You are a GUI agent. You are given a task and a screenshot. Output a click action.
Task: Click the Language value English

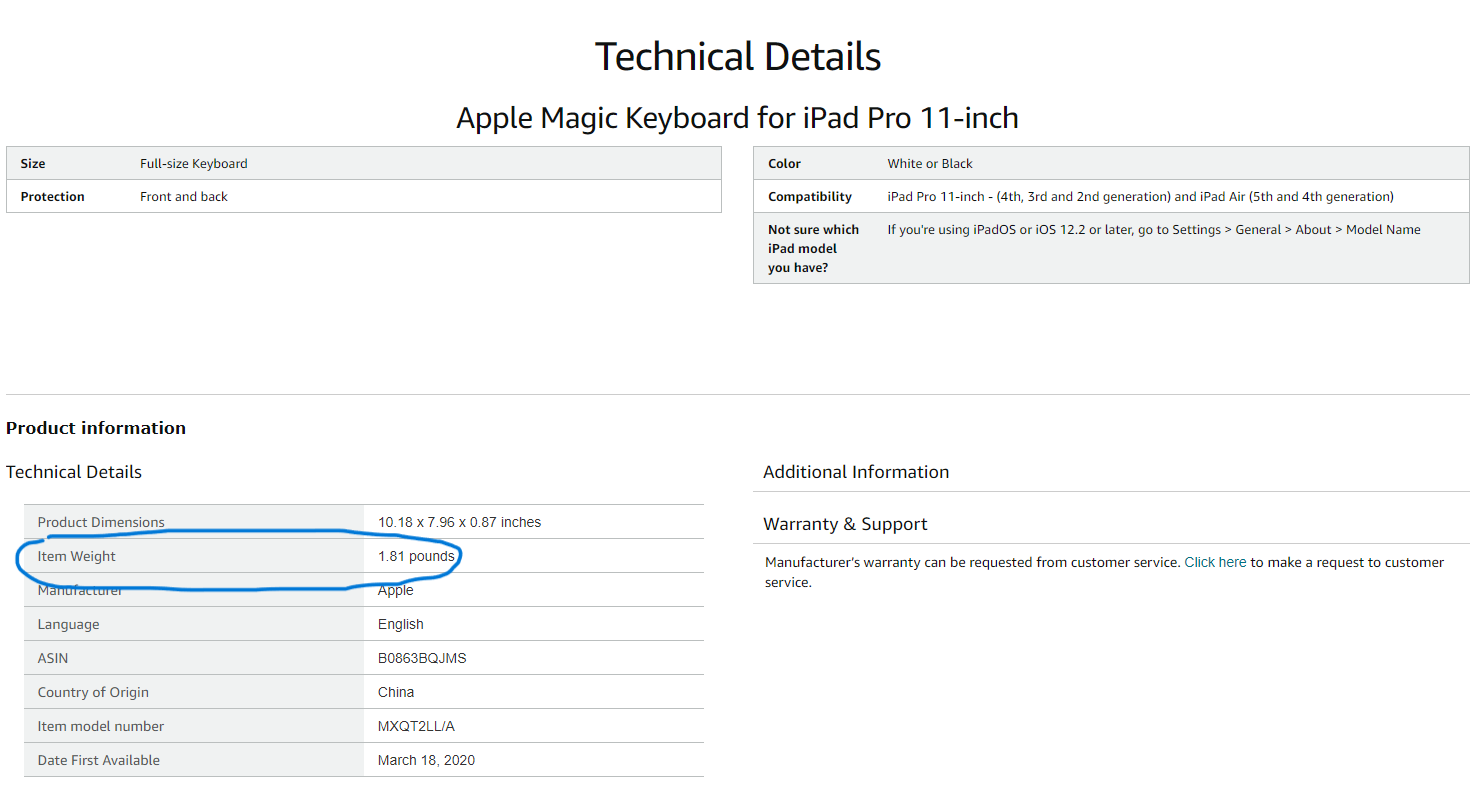[x=401, y=624]
